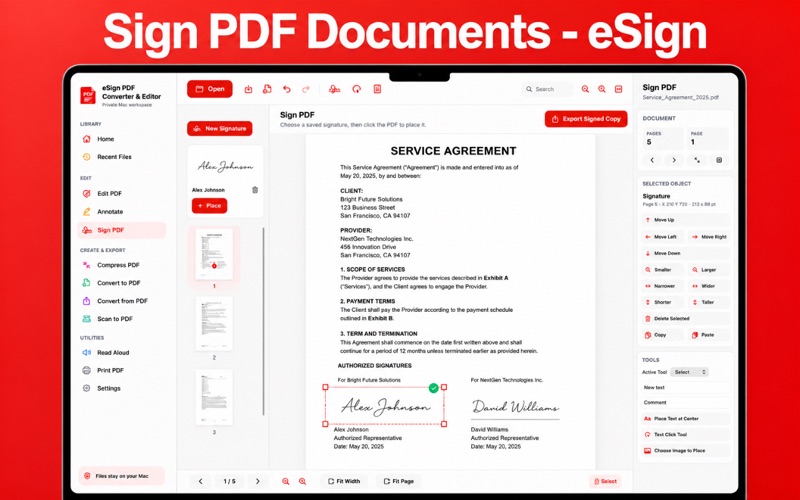Previous page arrow in the Document panel
Image resolution: width=800 pixels, height=500 pixels.
point(652,160)
